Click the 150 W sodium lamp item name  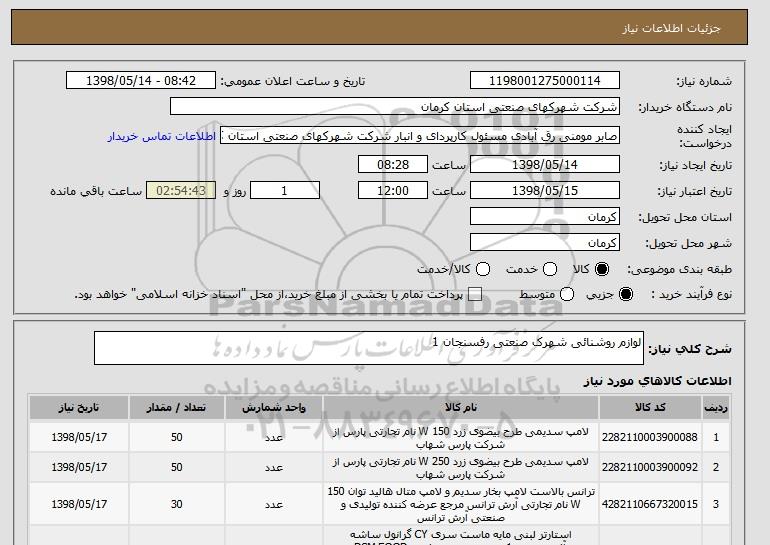tap(461, 438)
